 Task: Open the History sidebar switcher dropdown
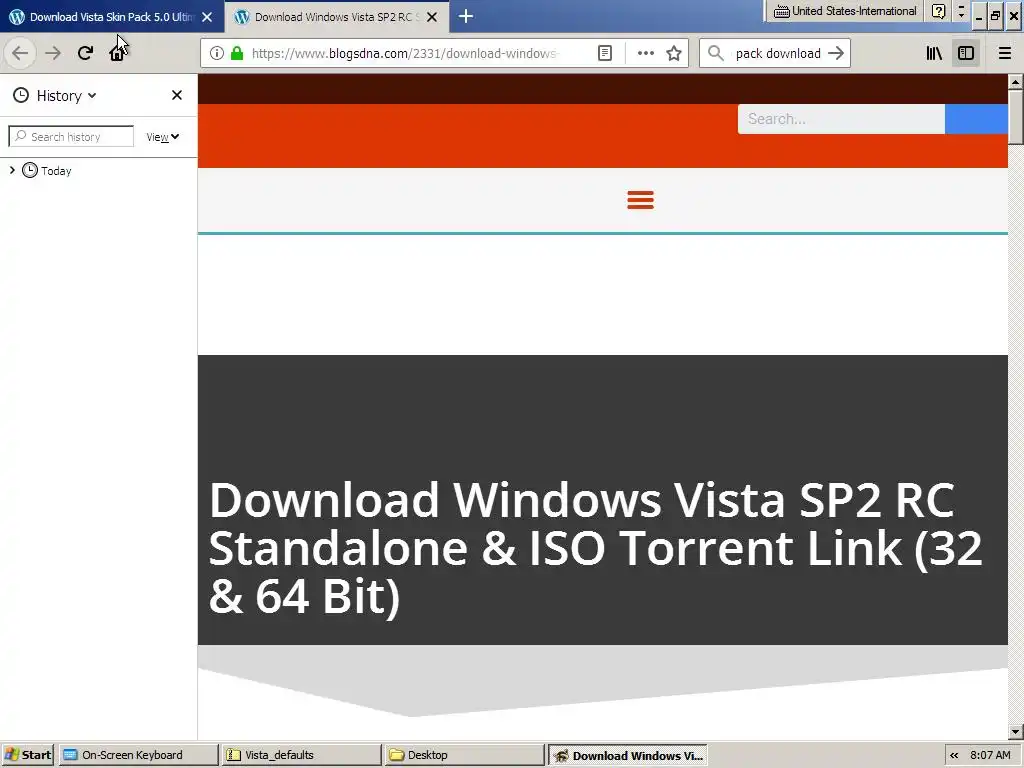tap(55, 95)
